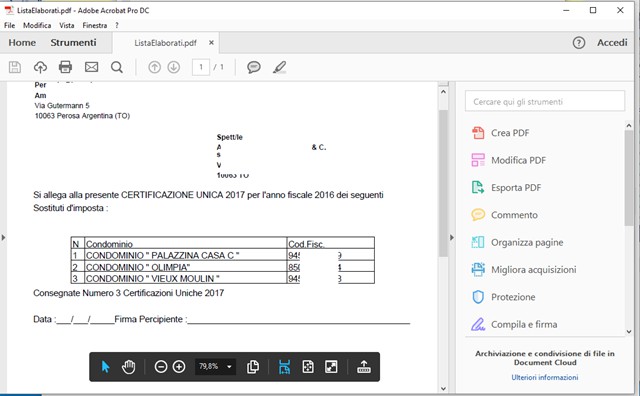This screenshot has width=640, height=396.
Task: Upload file to cloud icon
Action: pyautogui.click(x=40, y=67)
